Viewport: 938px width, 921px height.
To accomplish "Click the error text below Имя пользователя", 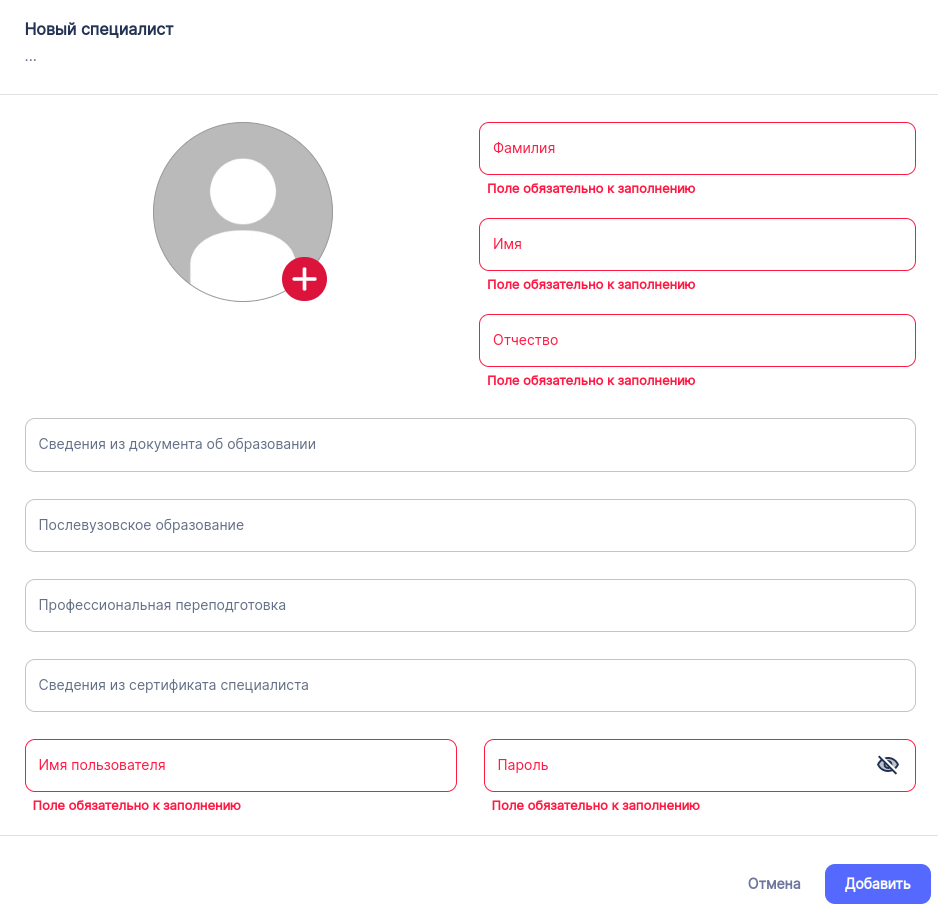I will coord(137,805).
